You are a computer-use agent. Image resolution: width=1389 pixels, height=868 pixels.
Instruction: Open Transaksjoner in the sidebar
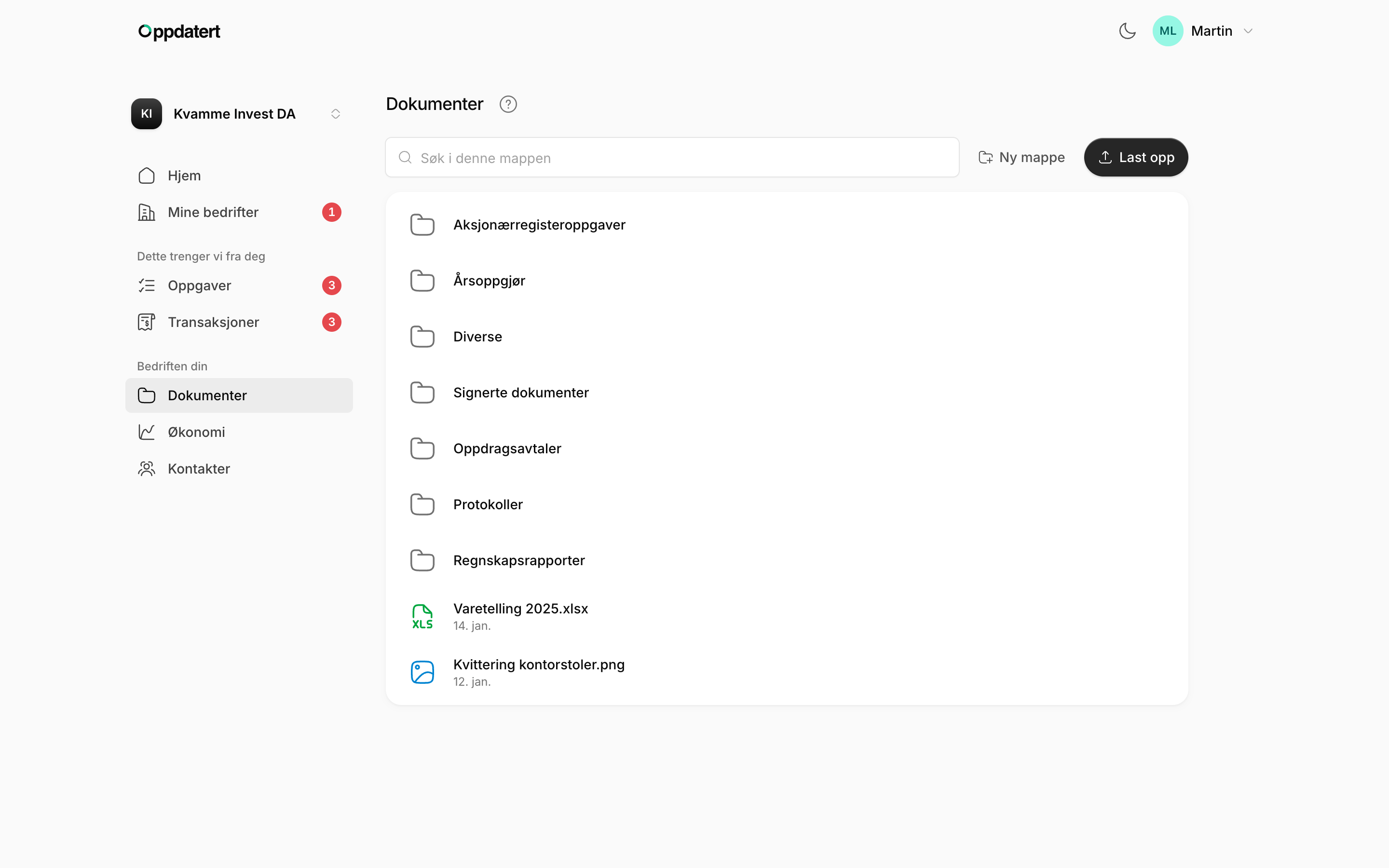pos(239,322)
